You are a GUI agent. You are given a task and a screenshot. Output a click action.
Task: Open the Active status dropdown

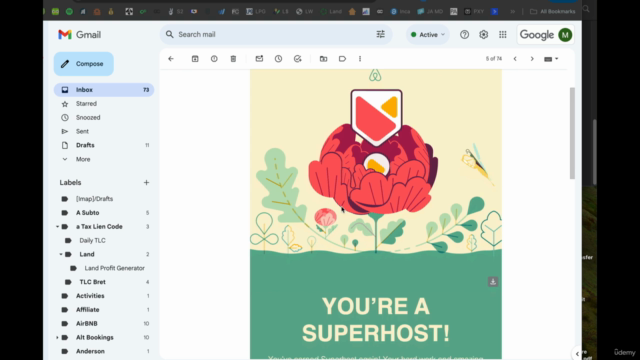point(427,35)
